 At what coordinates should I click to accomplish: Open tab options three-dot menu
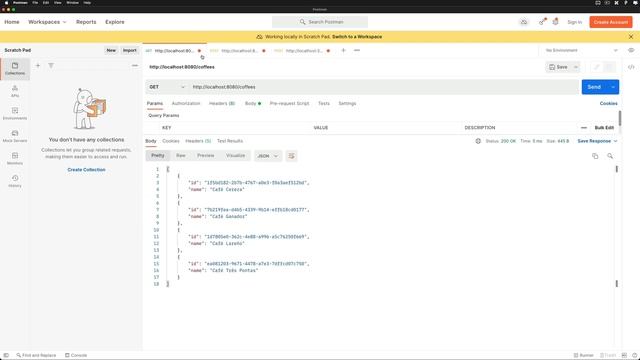click(x=357, y=50)
